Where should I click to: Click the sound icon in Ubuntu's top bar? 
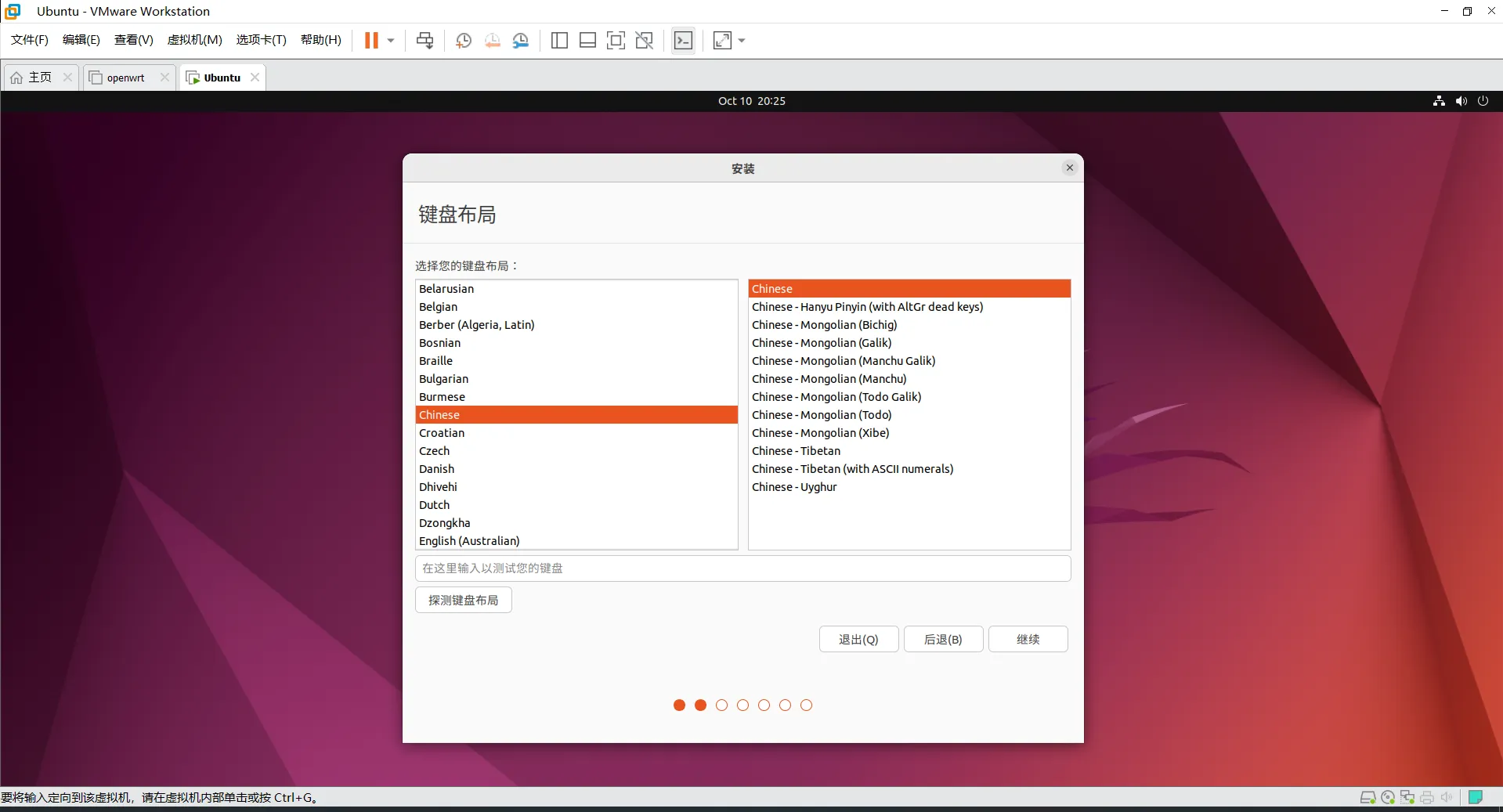[x=1461, y=100]
